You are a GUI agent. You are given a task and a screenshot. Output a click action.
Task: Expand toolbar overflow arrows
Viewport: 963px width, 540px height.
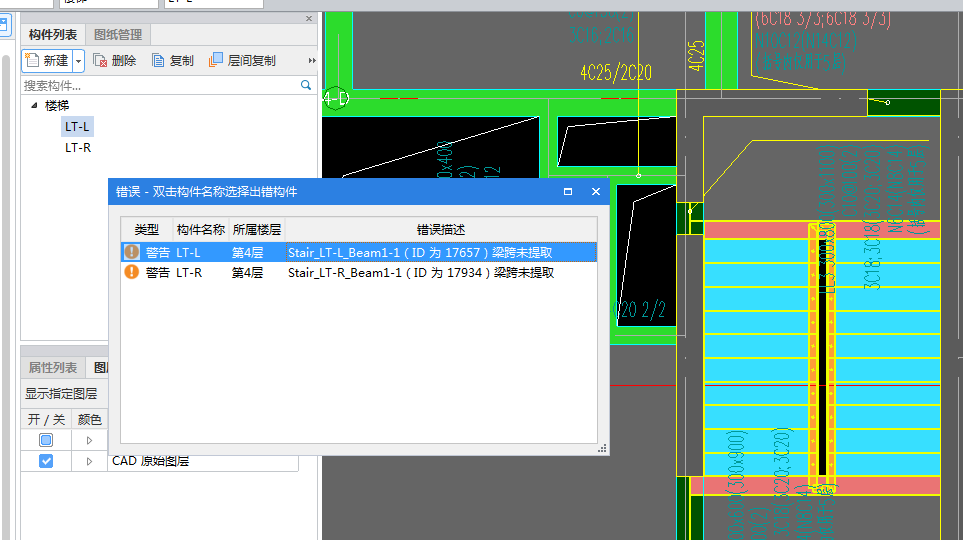[x=312, y=61]
